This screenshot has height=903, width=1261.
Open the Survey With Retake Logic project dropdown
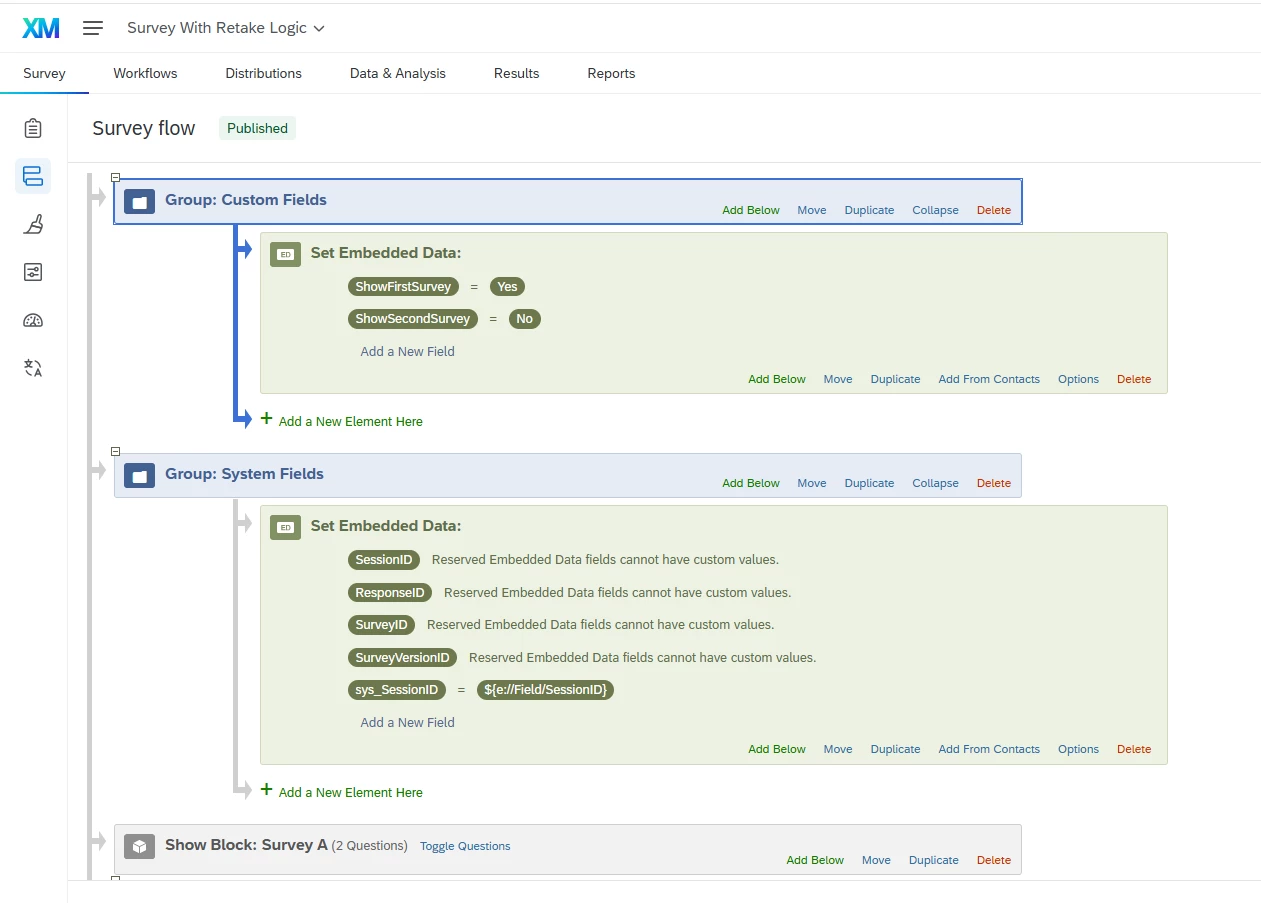coord(226,28)
